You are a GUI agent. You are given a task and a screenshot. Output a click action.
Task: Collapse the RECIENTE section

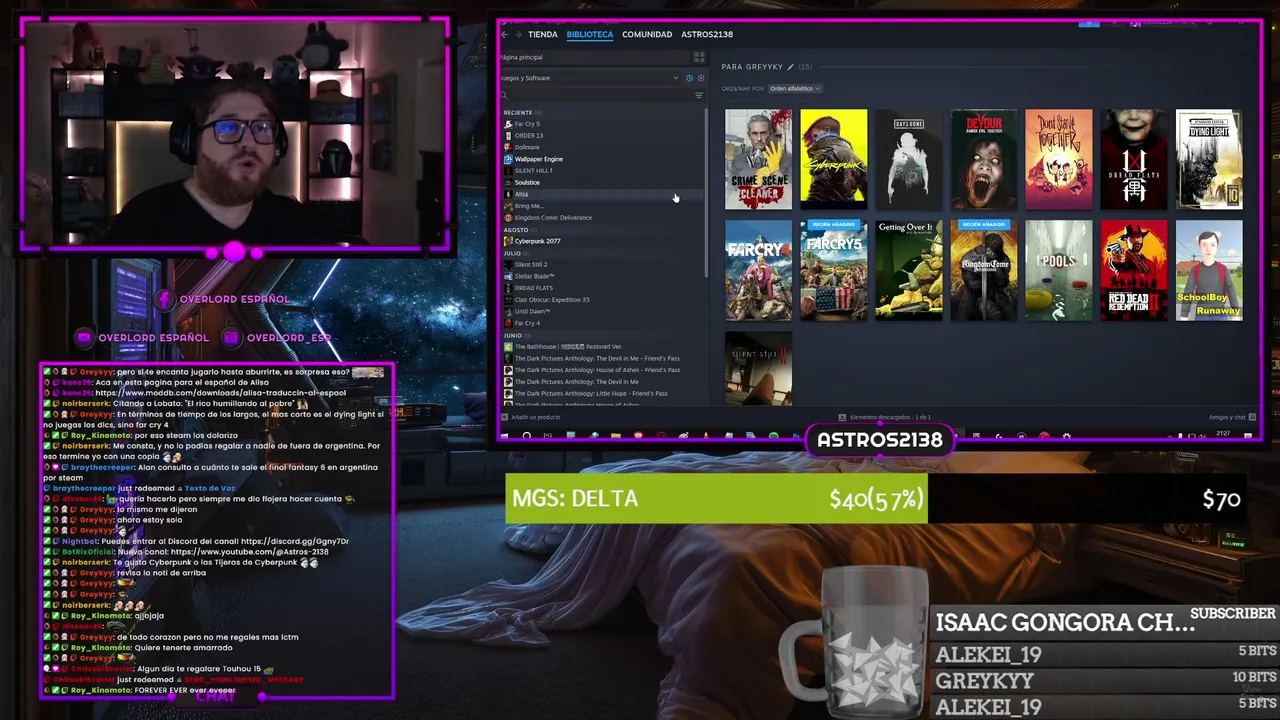click(x=518, y=112)
